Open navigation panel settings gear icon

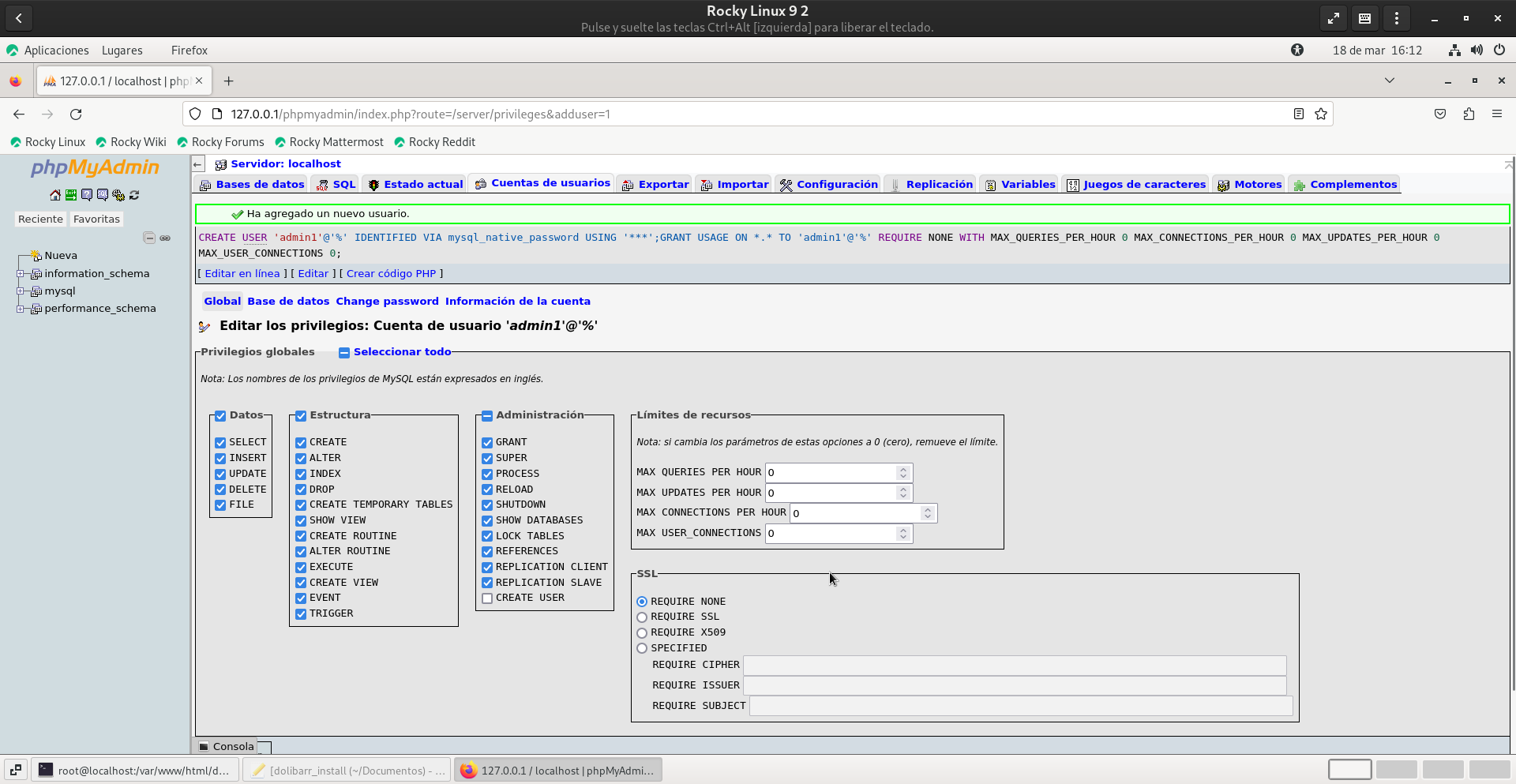click(118, 195)
